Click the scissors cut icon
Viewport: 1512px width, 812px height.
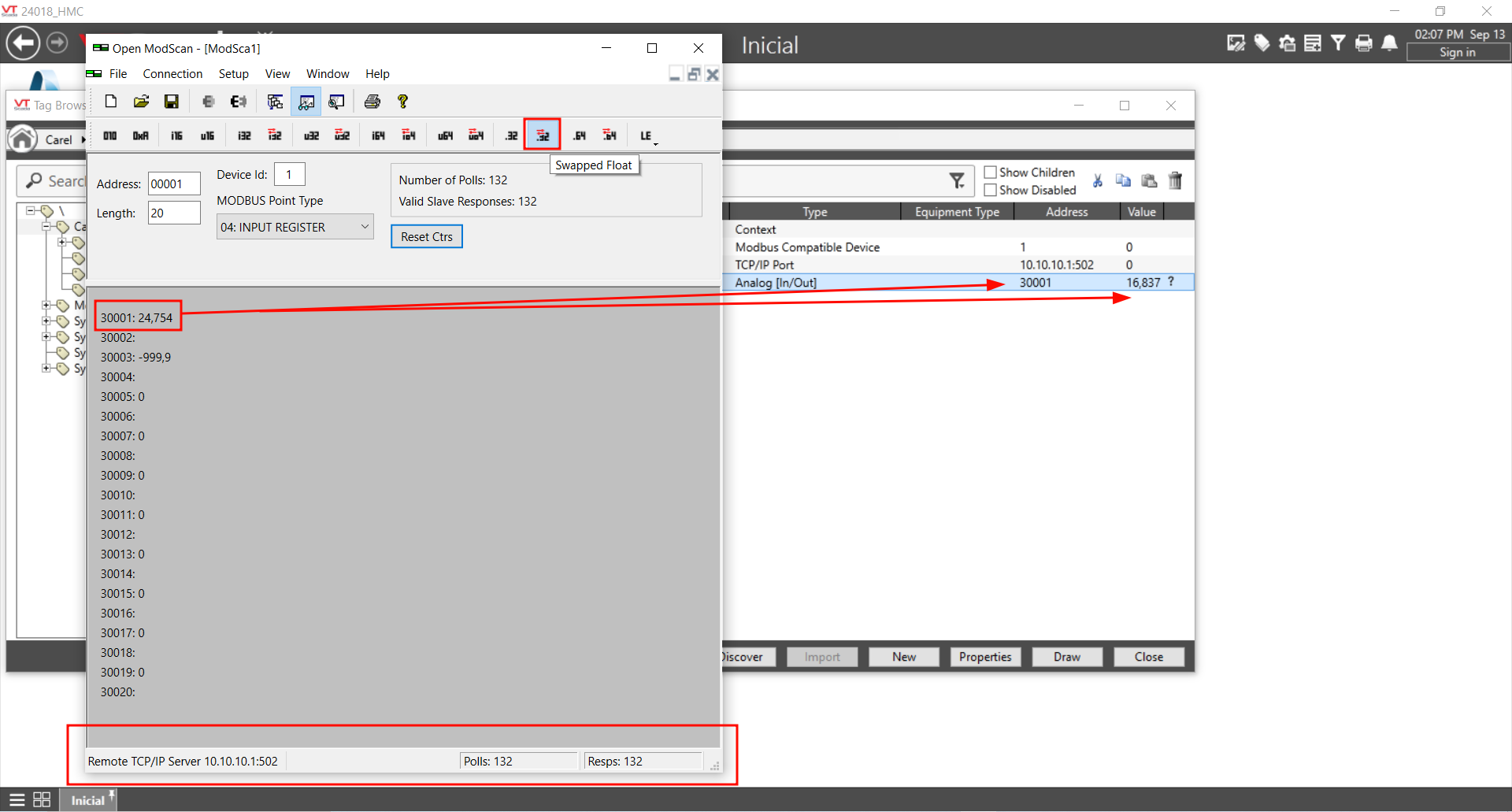(1098, 181)
